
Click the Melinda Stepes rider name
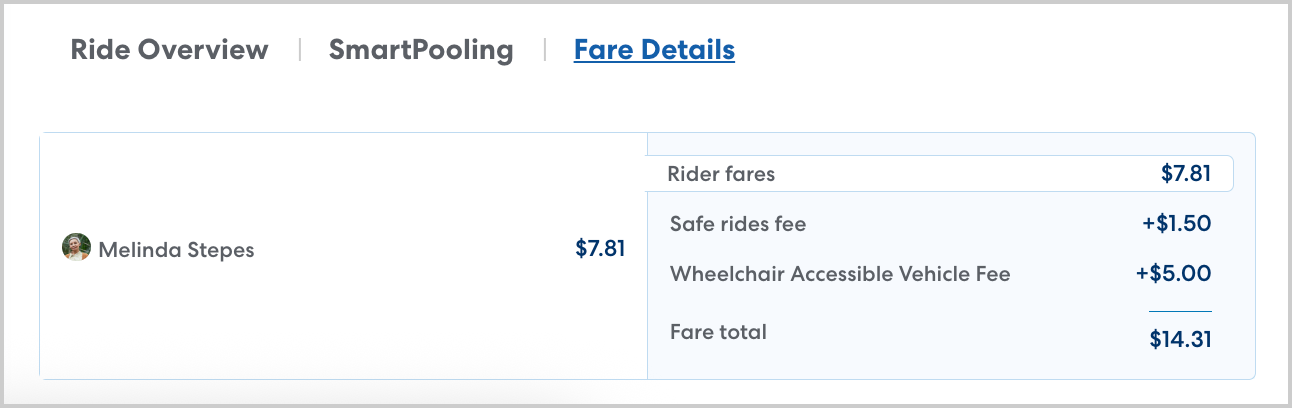[x=176, y=250]
